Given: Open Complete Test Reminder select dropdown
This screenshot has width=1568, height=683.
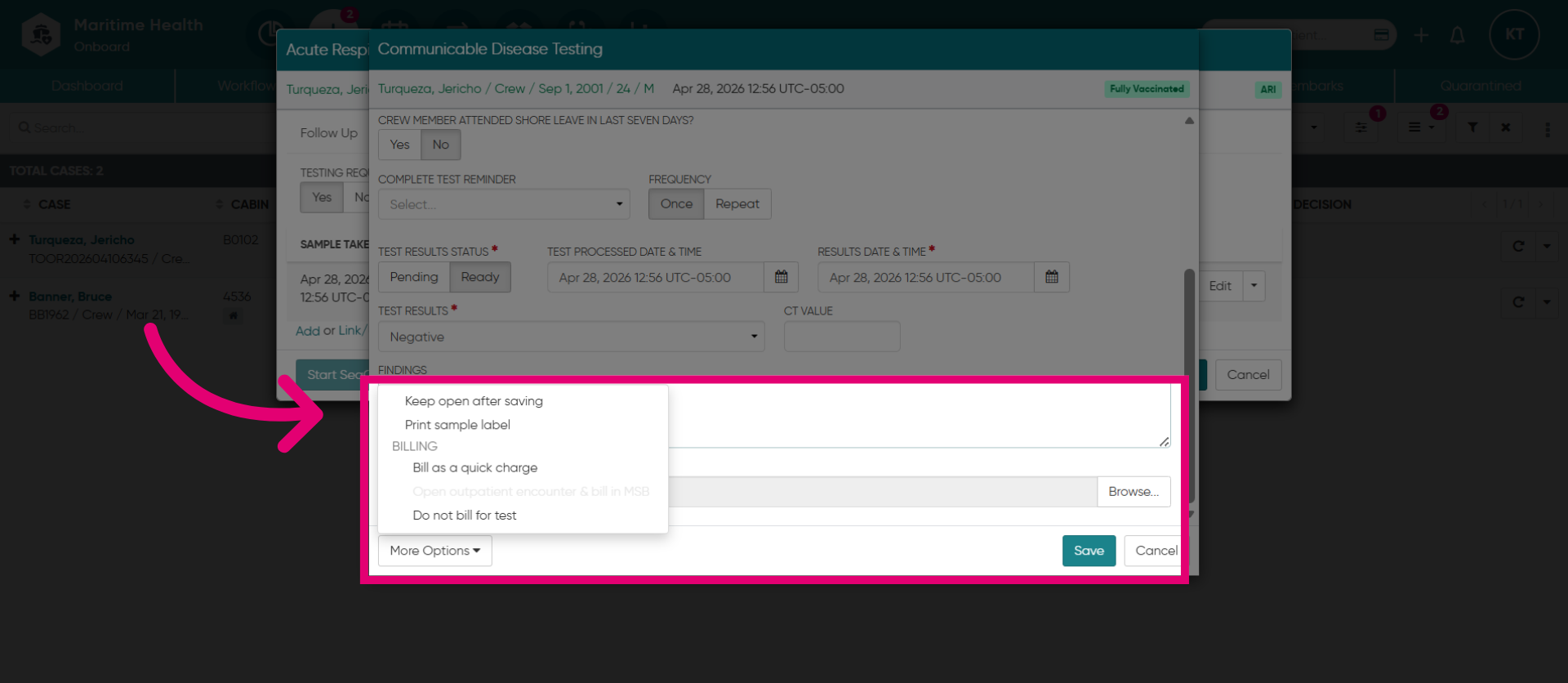Looking at the screenshot, I should point(504,204).
